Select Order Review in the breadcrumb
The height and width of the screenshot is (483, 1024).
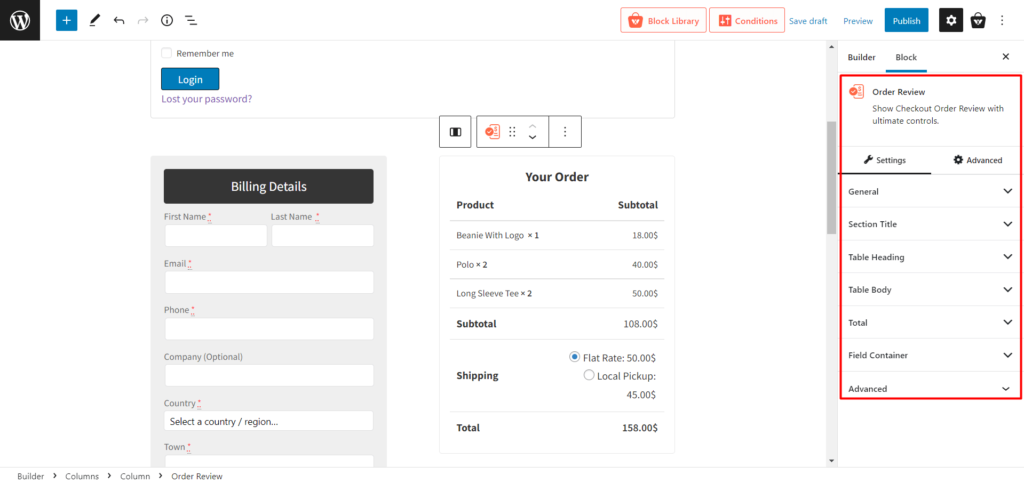click(x=197, y=476)
